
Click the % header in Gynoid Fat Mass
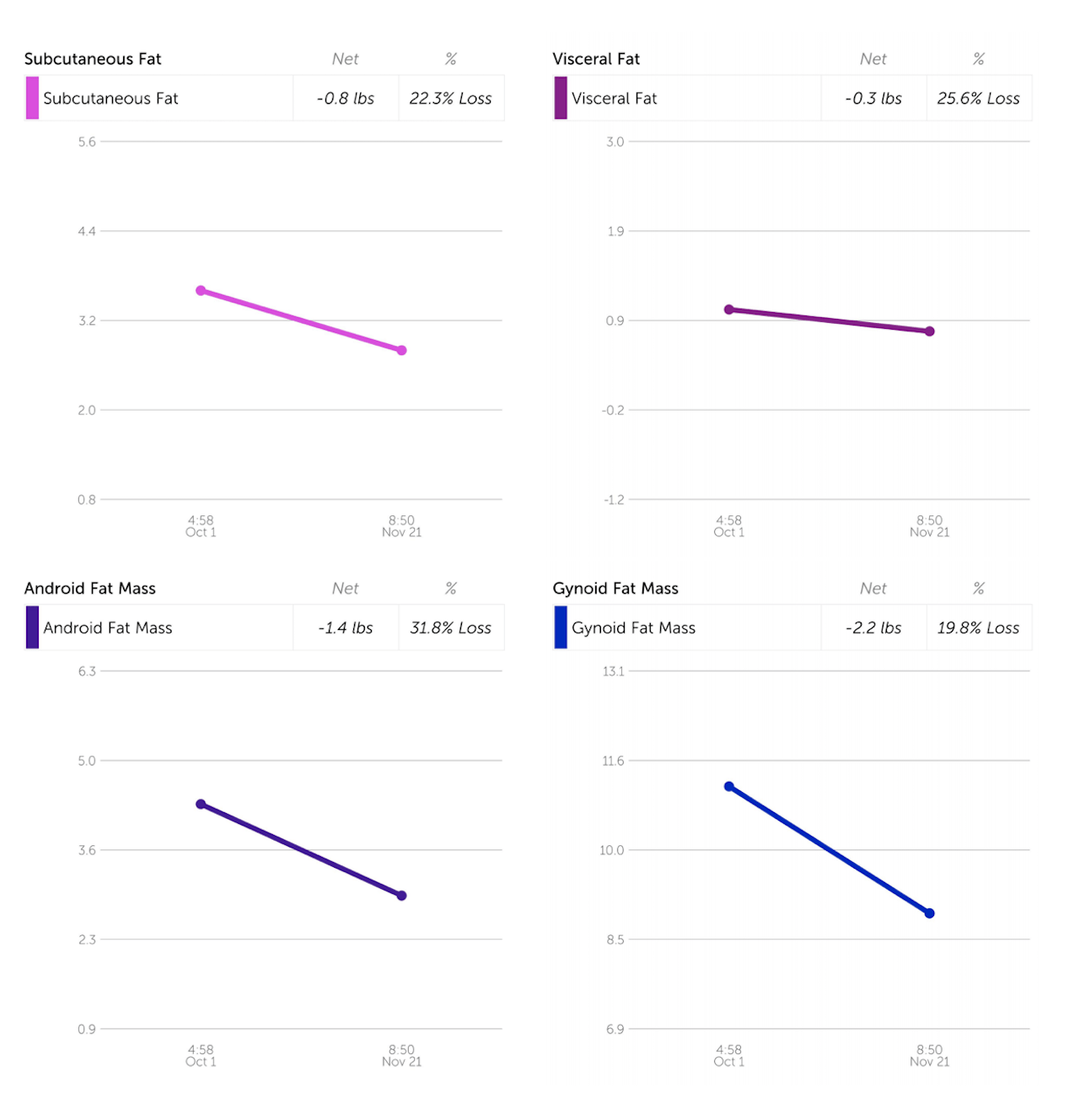(978, 589)
